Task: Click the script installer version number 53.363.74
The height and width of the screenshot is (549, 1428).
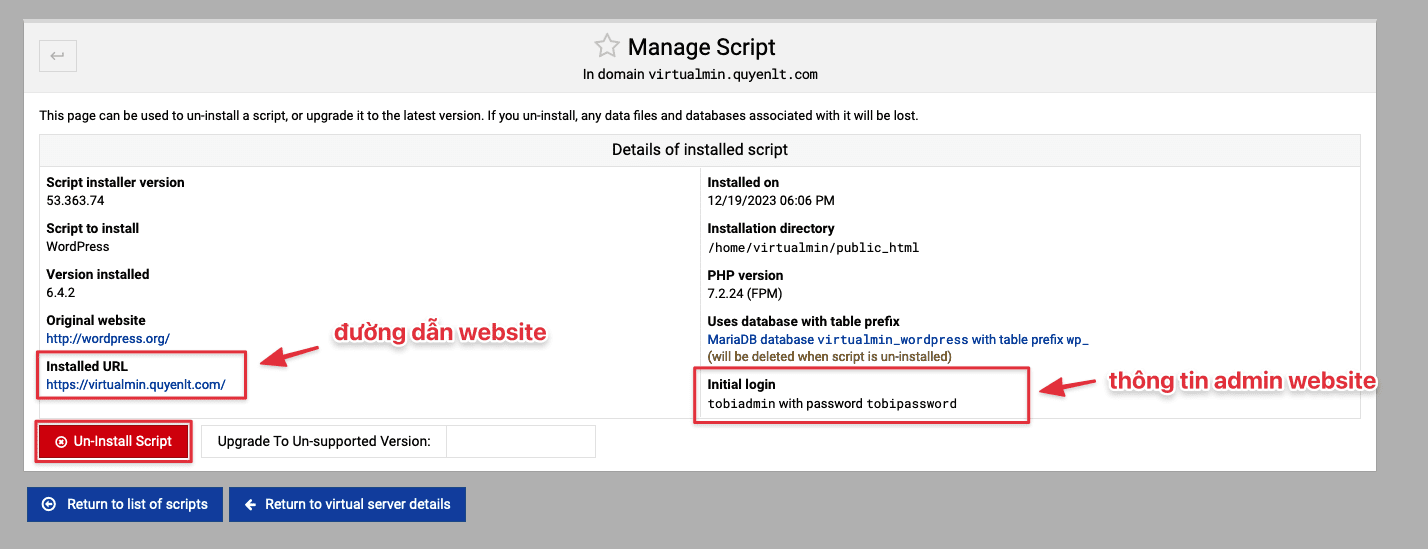Action: pyautogui.click(x=75, y=200)
